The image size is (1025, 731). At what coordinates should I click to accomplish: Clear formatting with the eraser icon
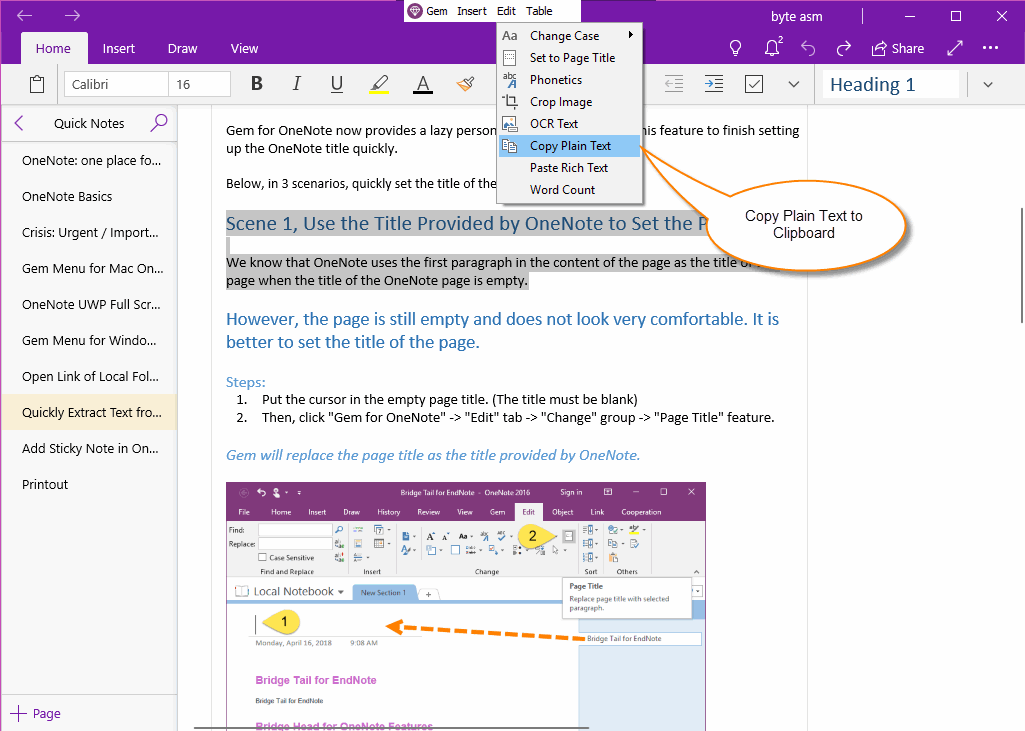click(465, 84)
